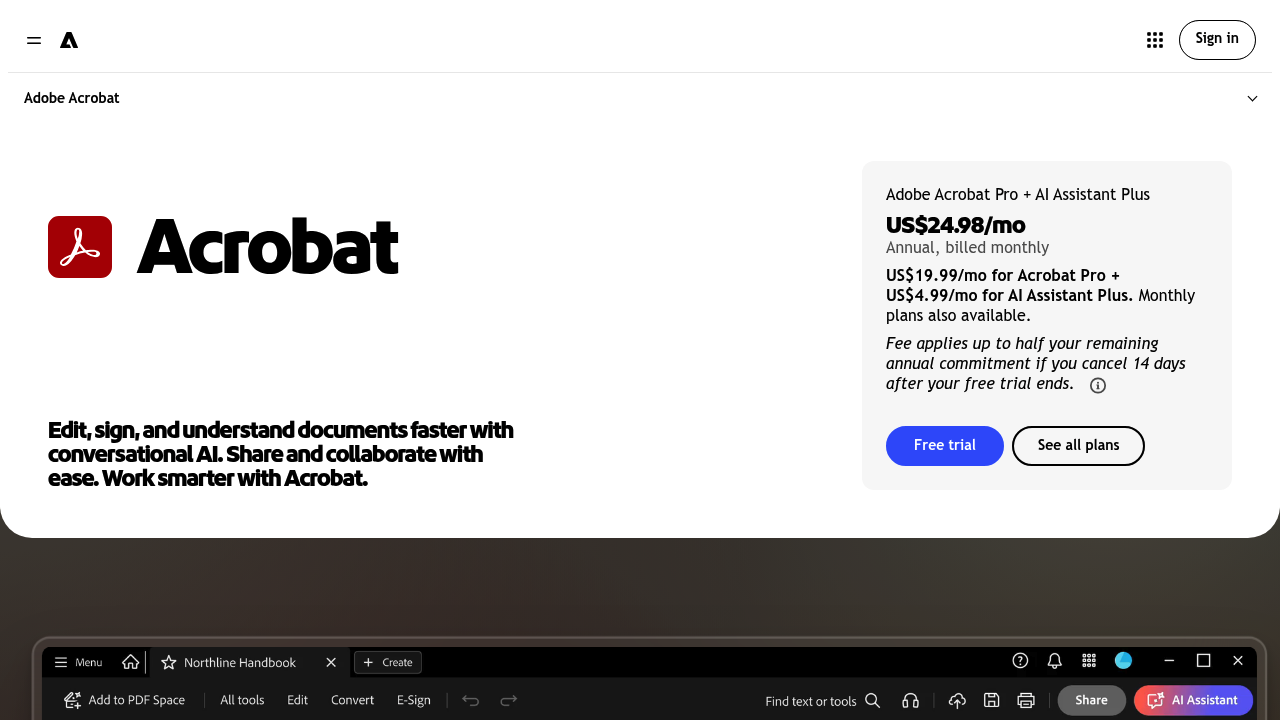The width and height of the screenshot is (1280, 720).
Task: Click the Create button in Acrobat preview
Action: 388,662
